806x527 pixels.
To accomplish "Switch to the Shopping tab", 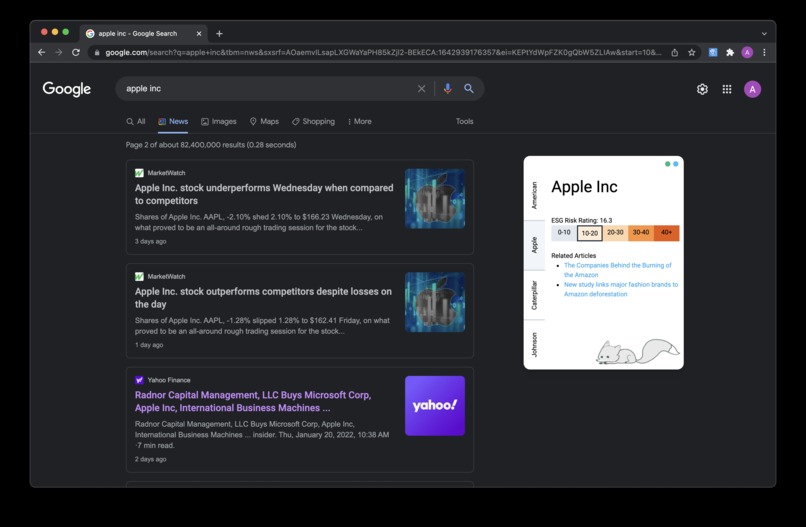I will click(314, 121).
